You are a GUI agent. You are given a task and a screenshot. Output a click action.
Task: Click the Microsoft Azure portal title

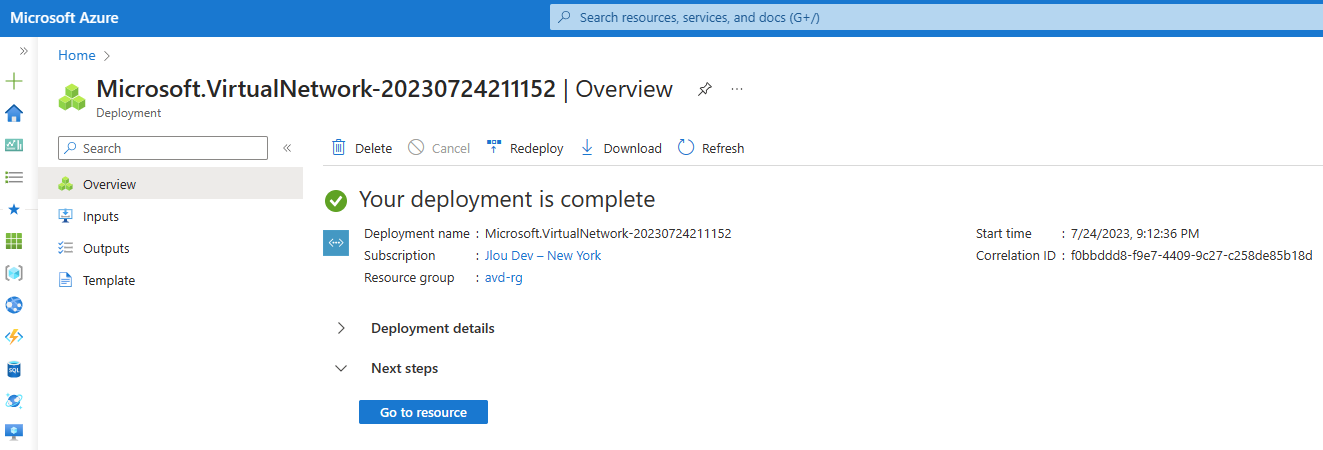point(64,17)
